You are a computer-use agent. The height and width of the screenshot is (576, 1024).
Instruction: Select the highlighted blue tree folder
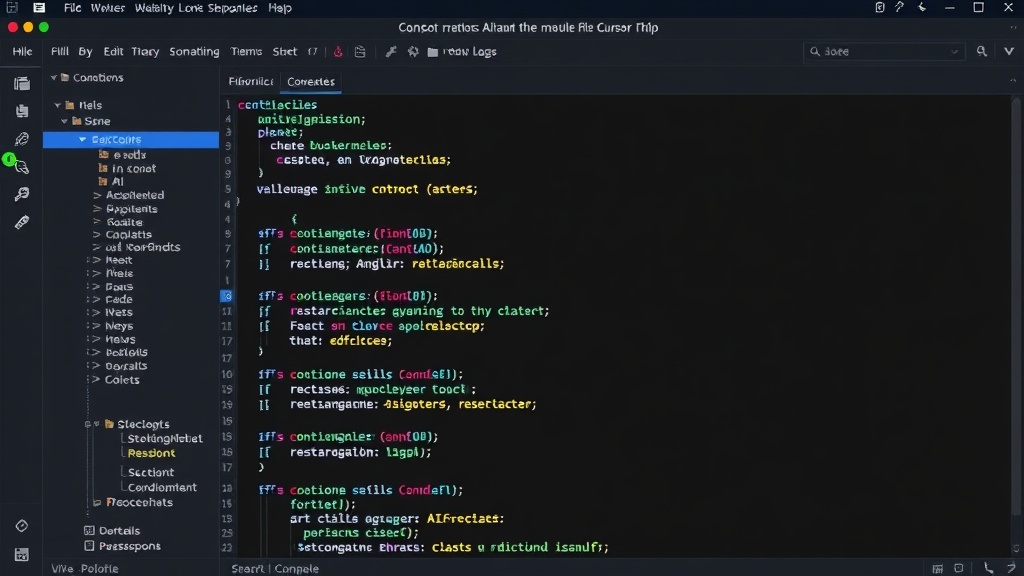[131, 139]
